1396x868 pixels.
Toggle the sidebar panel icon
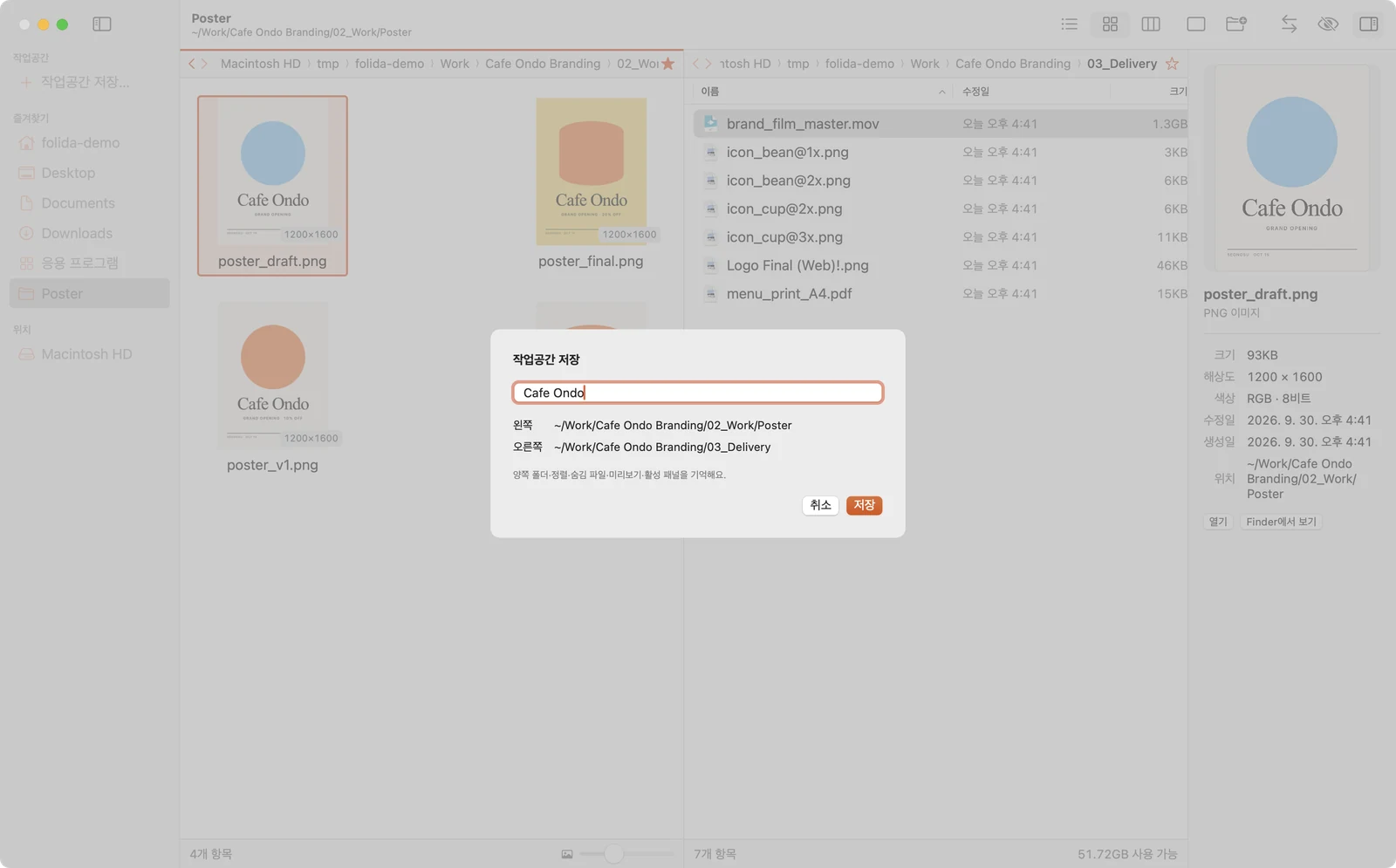pyautogui.click(x=102, y=24)
